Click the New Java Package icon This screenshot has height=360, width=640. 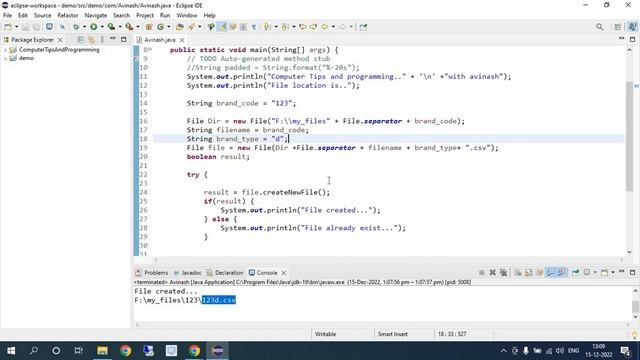tap(149, 27)
